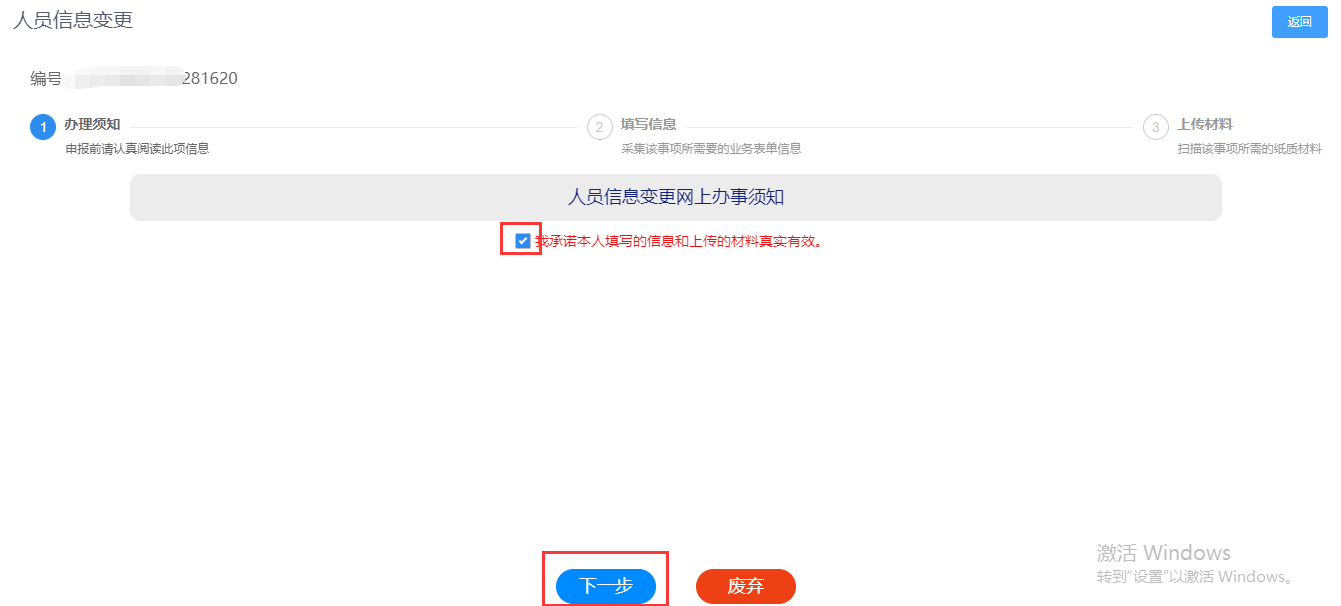This screenshot has width=1341, height=606.
Task: Click the step 3 circle icon
Action: coord(1156,127)
